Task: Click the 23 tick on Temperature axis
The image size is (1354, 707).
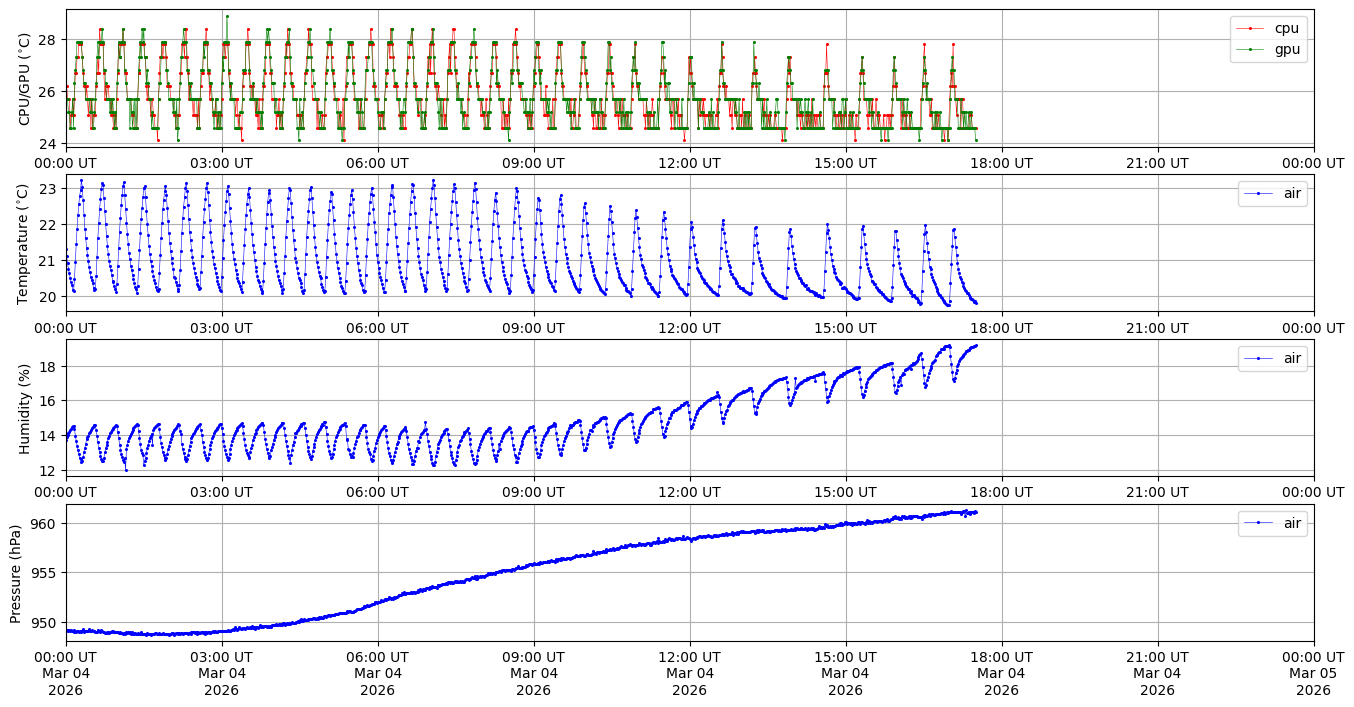Action: 49,188
